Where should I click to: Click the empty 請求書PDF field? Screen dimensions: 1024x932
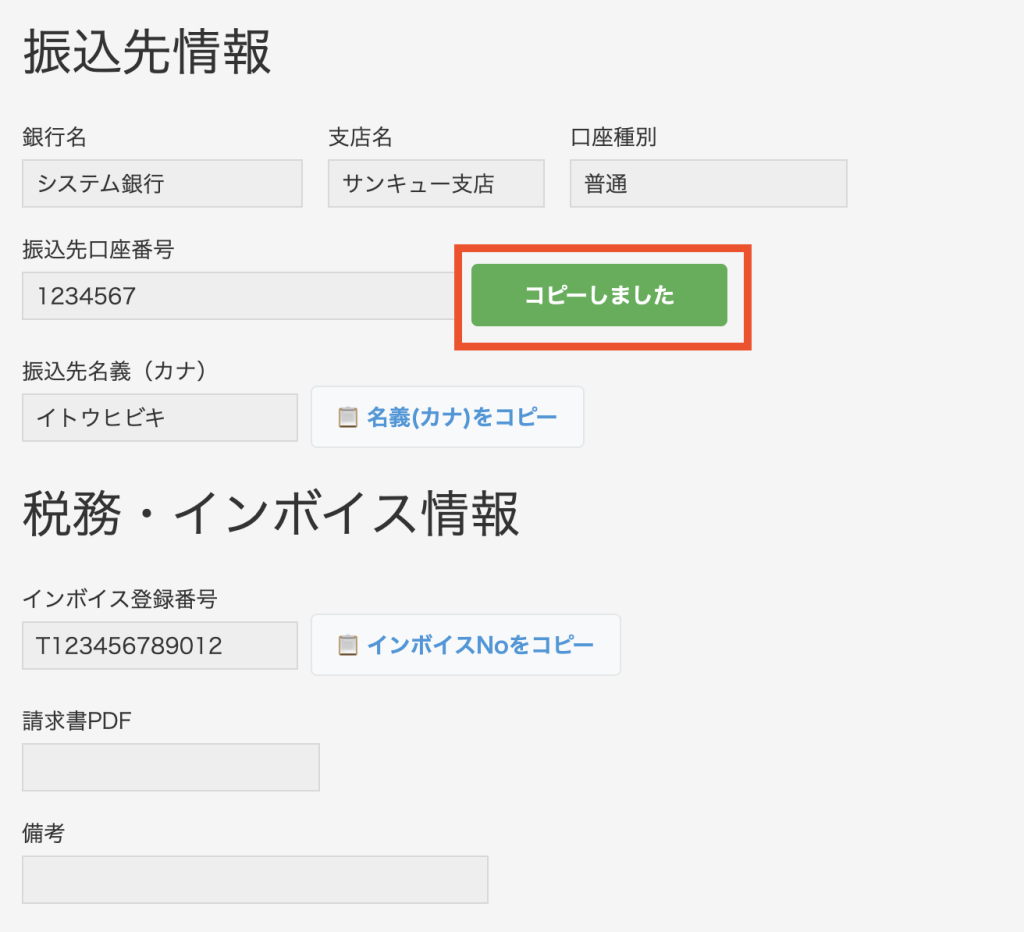[x=170, y=767]
